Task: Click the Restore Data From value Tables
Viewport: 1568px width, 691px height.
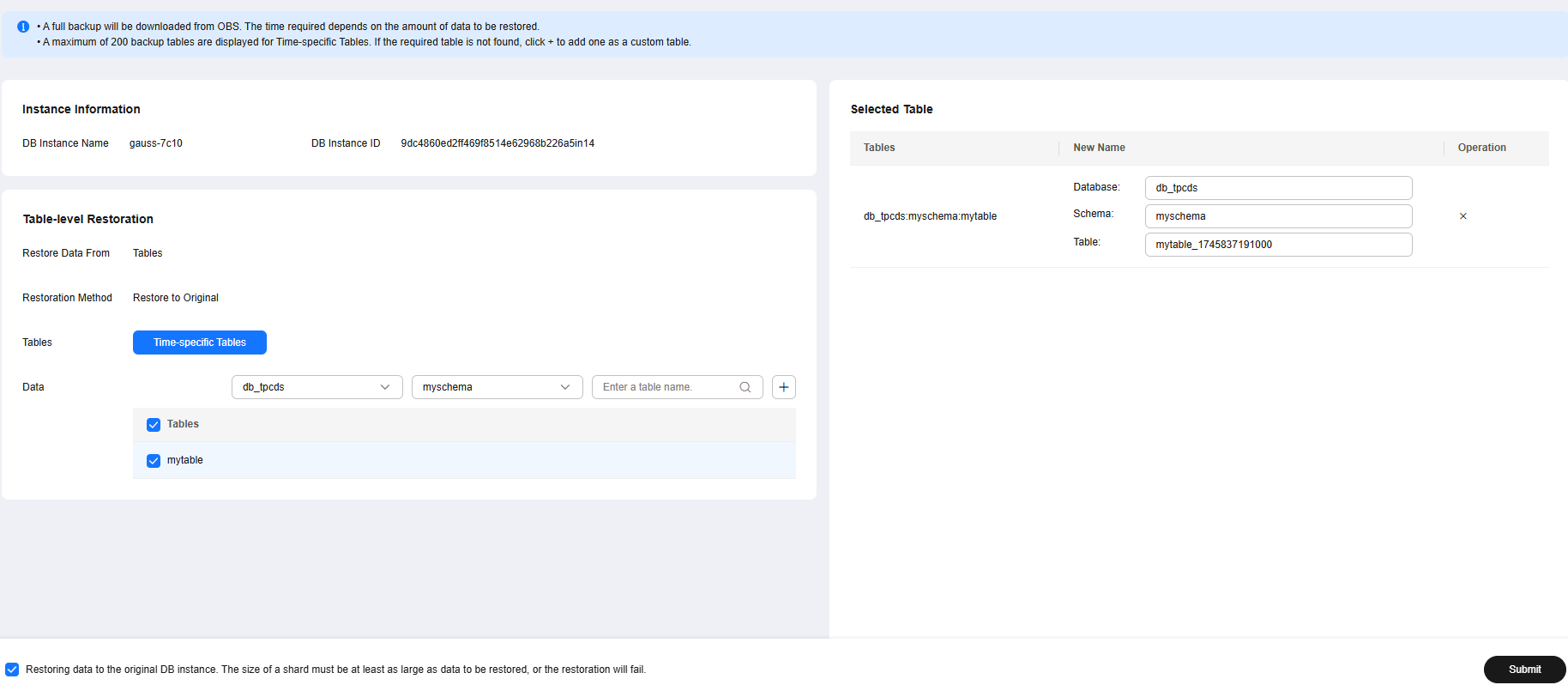Action: [148, 253]
